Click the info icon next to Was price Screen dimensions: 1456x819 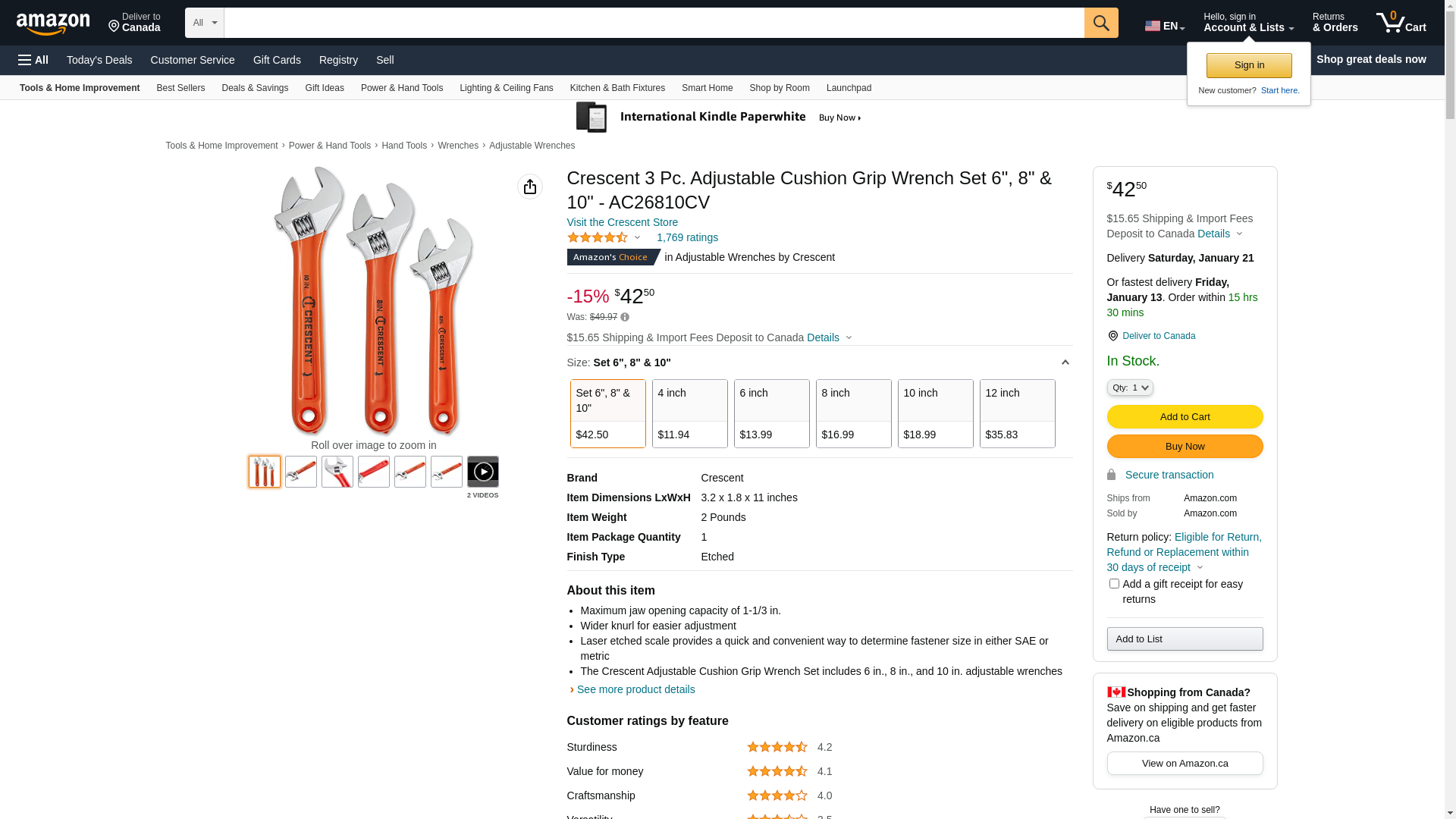[x=625, y=317]
